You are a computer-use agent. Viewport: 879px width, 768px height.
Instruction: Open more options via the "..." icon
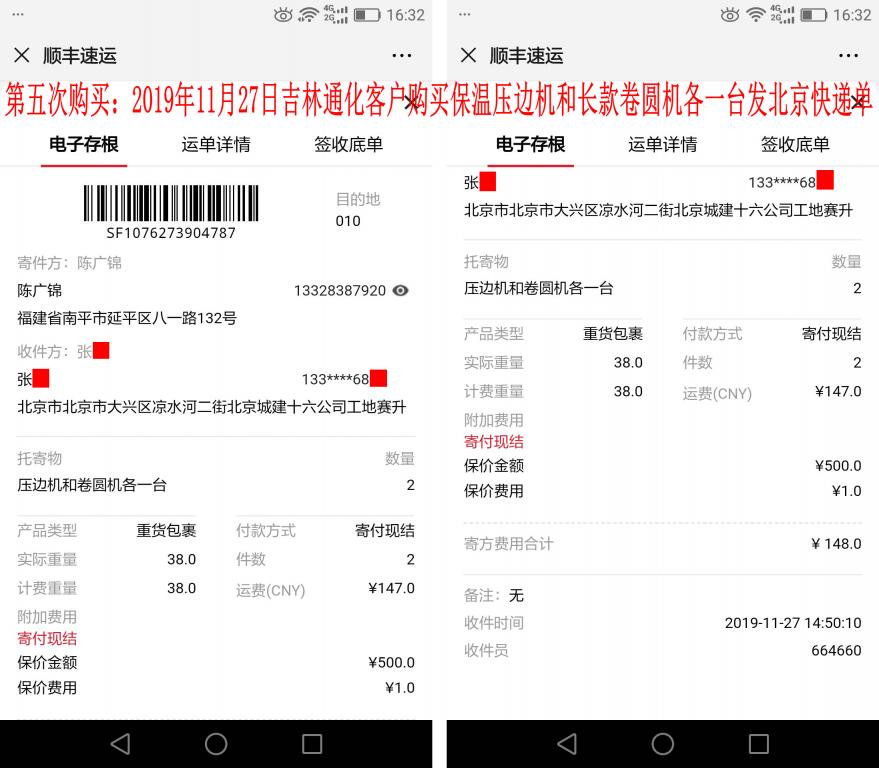(401, 56)
